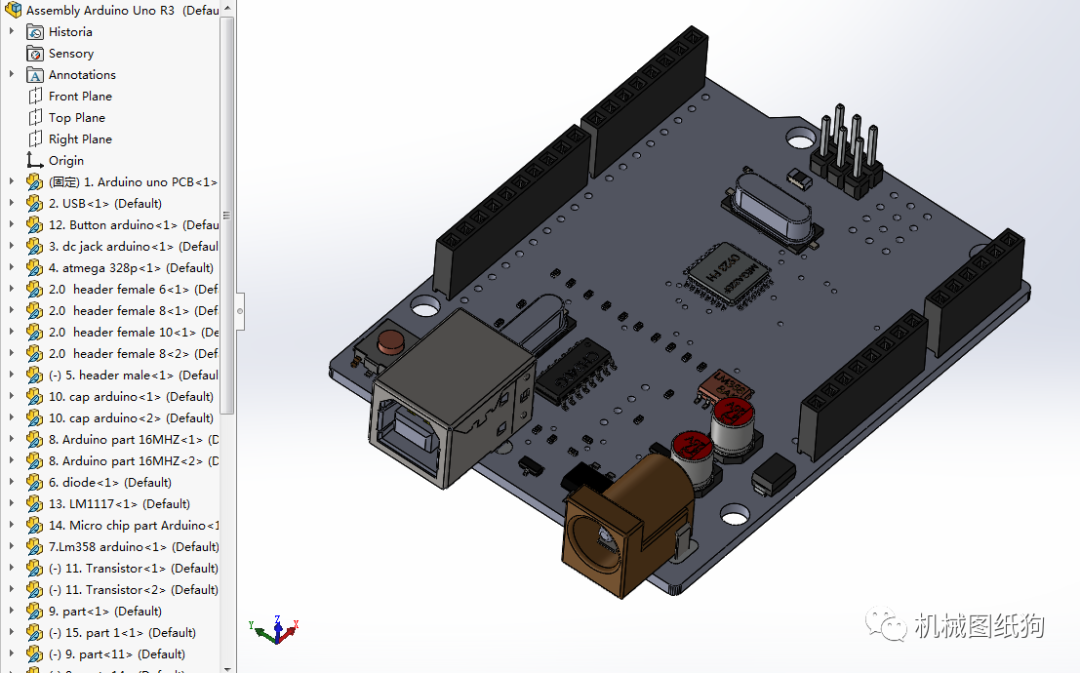
Task: Expand the 9. part<11> node
Action: click(x=11, y=654)
